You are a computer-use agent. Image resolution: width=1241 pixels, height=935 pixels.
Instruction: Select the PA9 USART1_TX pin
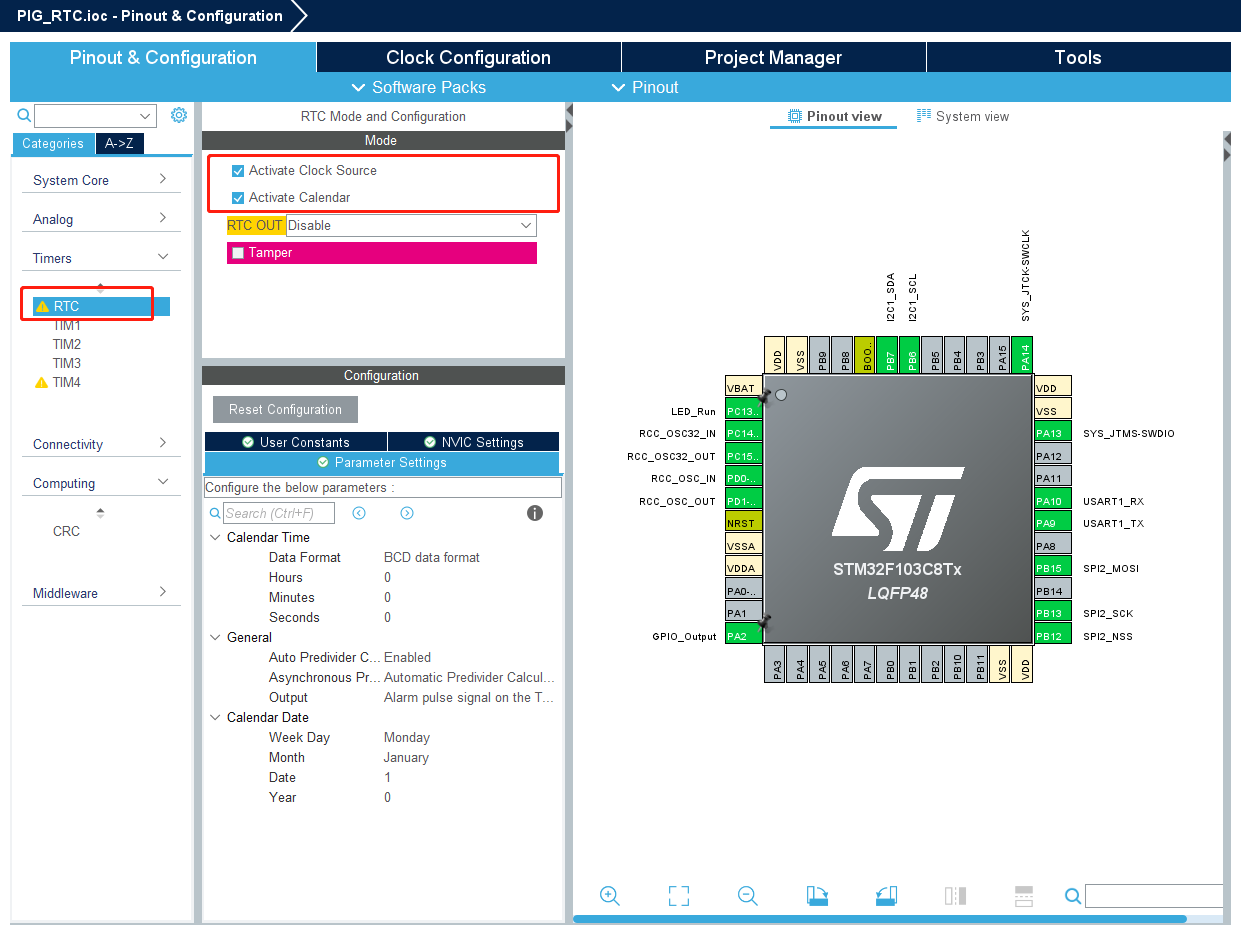point(1052,523)
